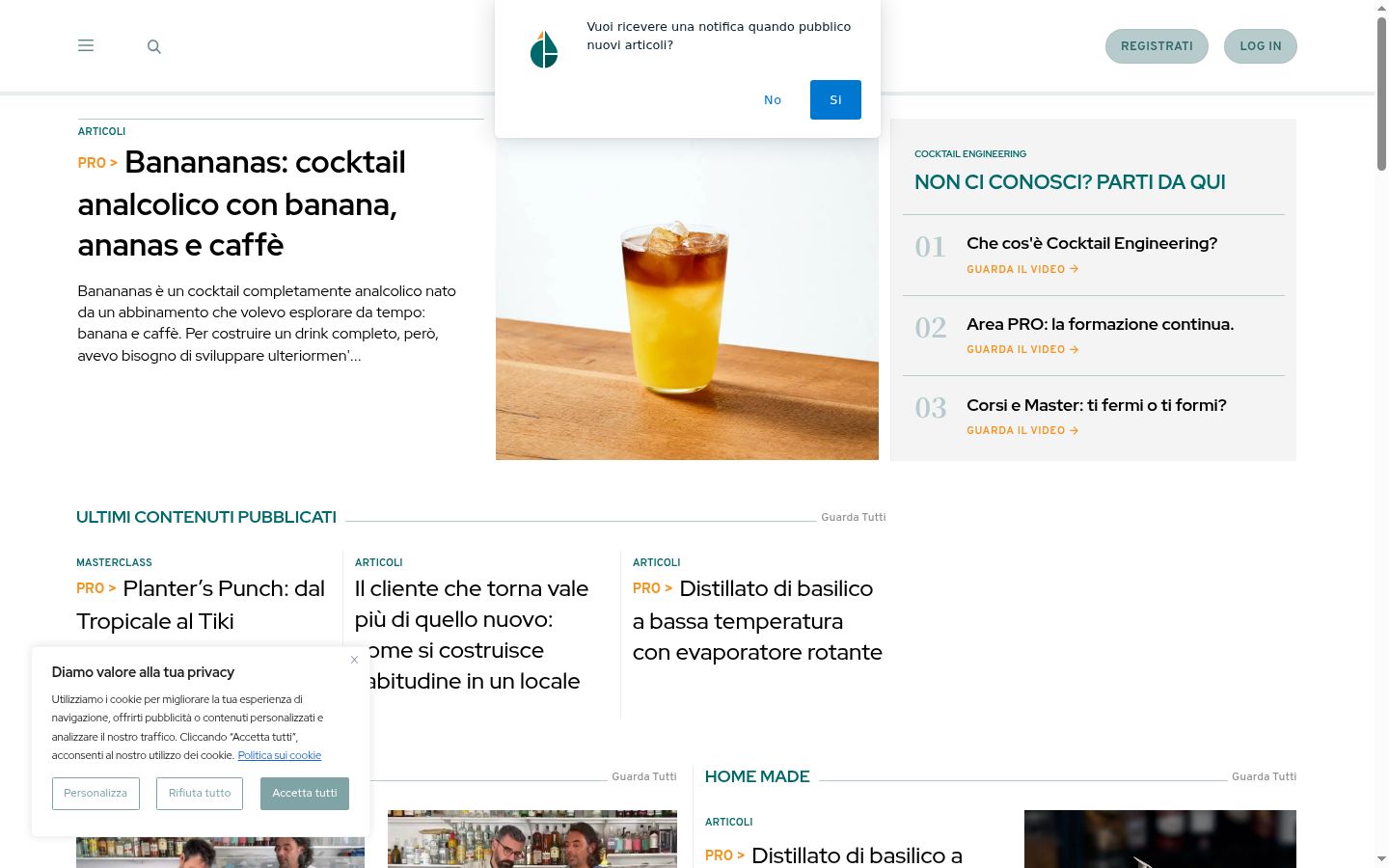Click the bartenders video thumbnail beside cookie banner
Viewport: 1389px width, 868px height.
click(531, 839)
